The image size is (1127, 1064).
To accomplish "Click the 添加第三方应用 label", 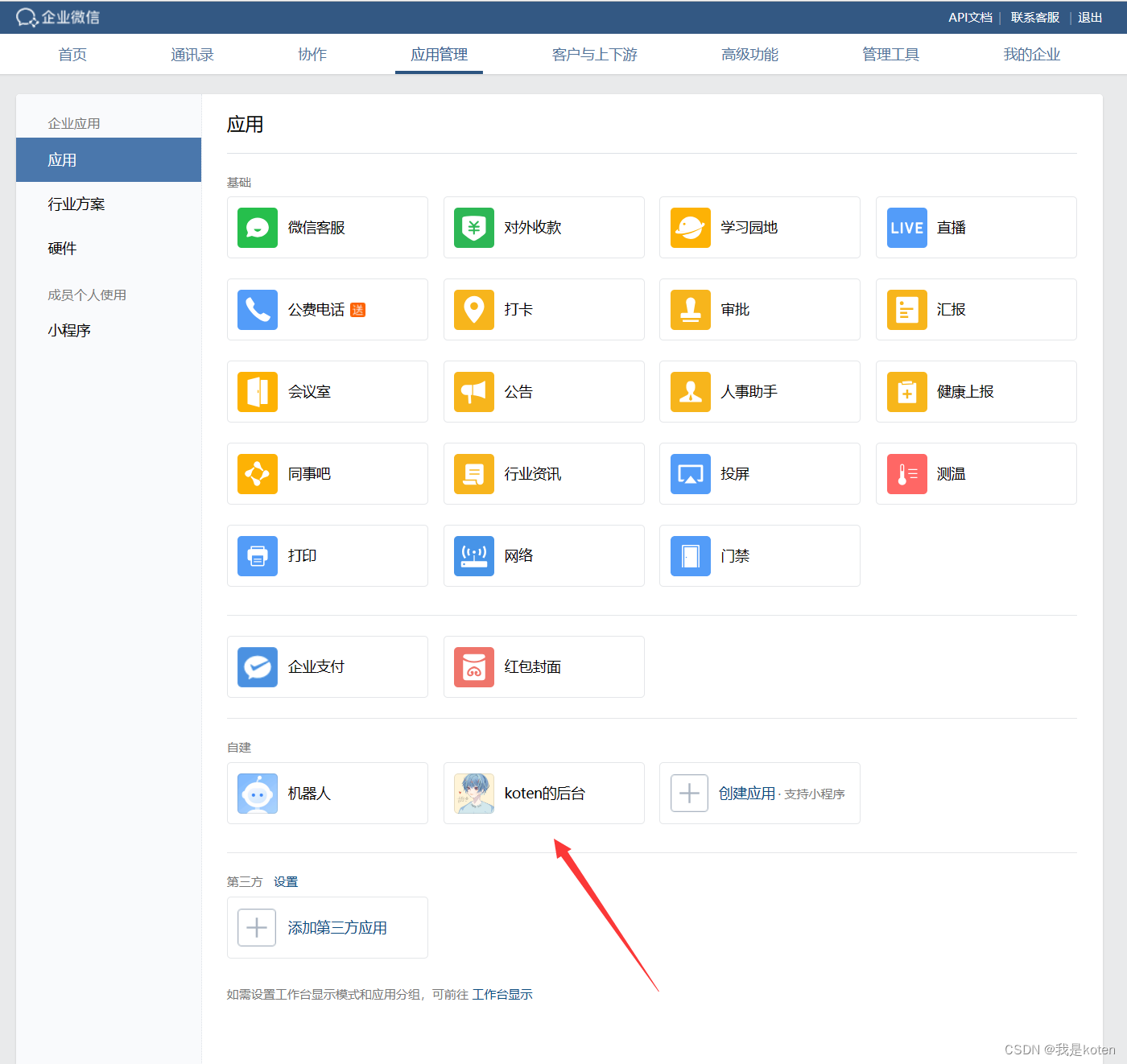I will coord(337,928).
